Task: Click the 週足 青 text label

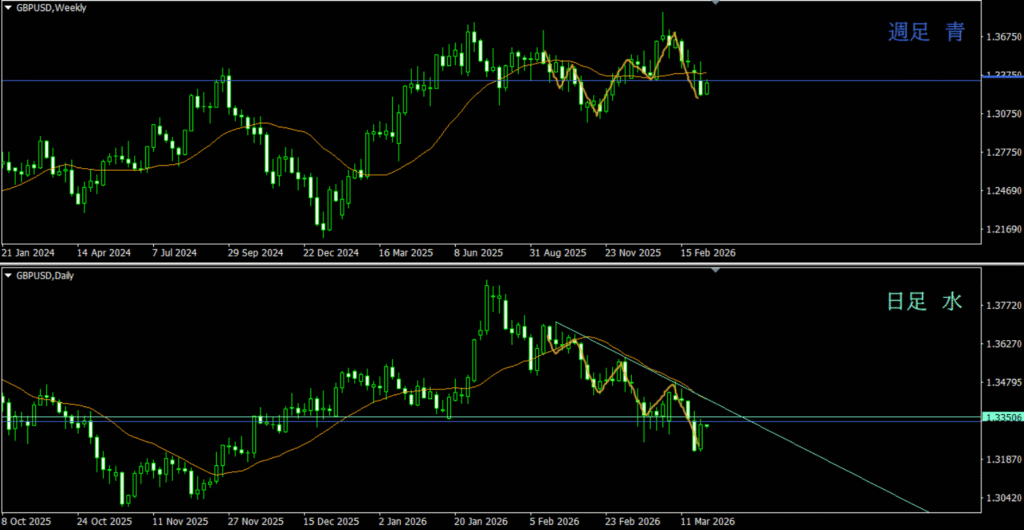Action: (926, 32)
